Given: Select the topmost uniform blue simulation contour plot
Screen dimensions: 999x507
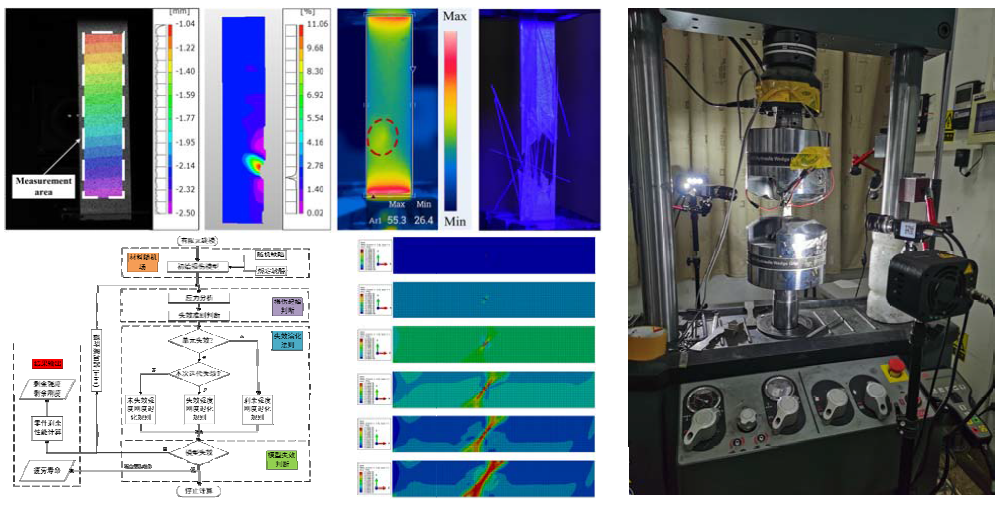Looking at the screenshot, I should [x=494, y=256].
